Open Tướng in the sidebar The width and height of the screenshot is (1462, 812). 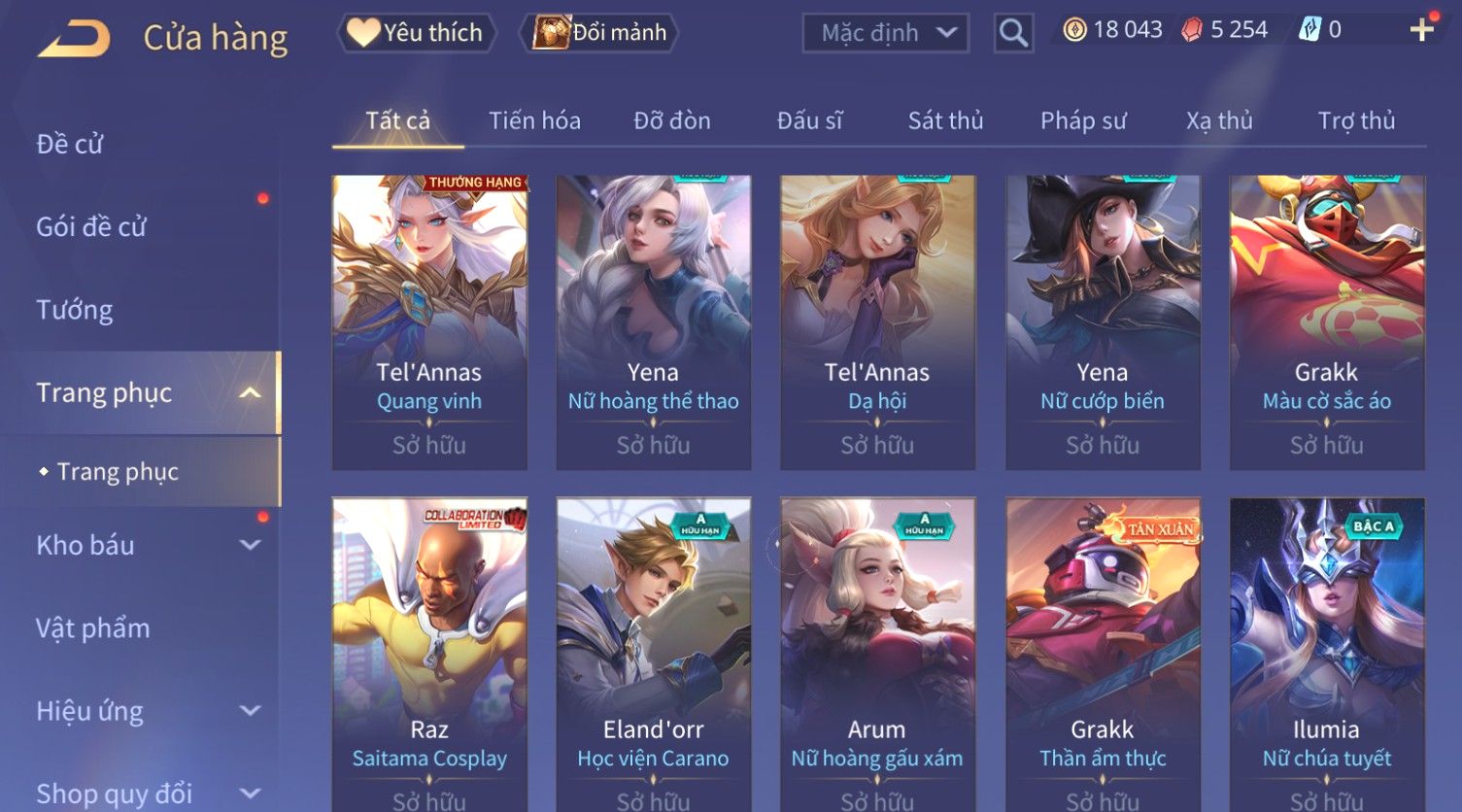(x=75, y=310)
